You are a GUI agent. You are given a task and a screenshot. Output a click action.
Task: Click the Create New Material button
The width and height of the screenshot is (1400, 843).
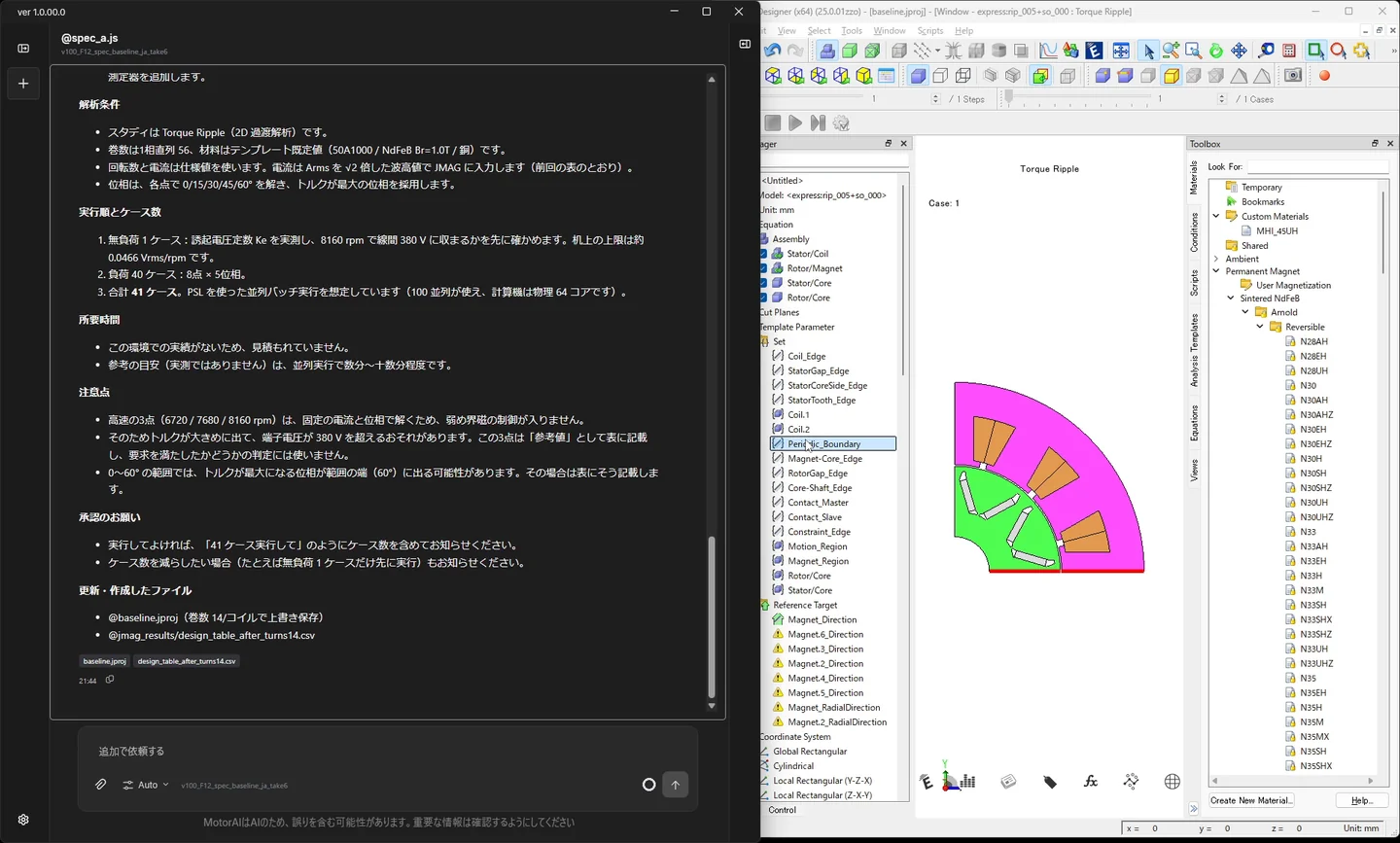pyautogui.click(x=1251, y=800)
